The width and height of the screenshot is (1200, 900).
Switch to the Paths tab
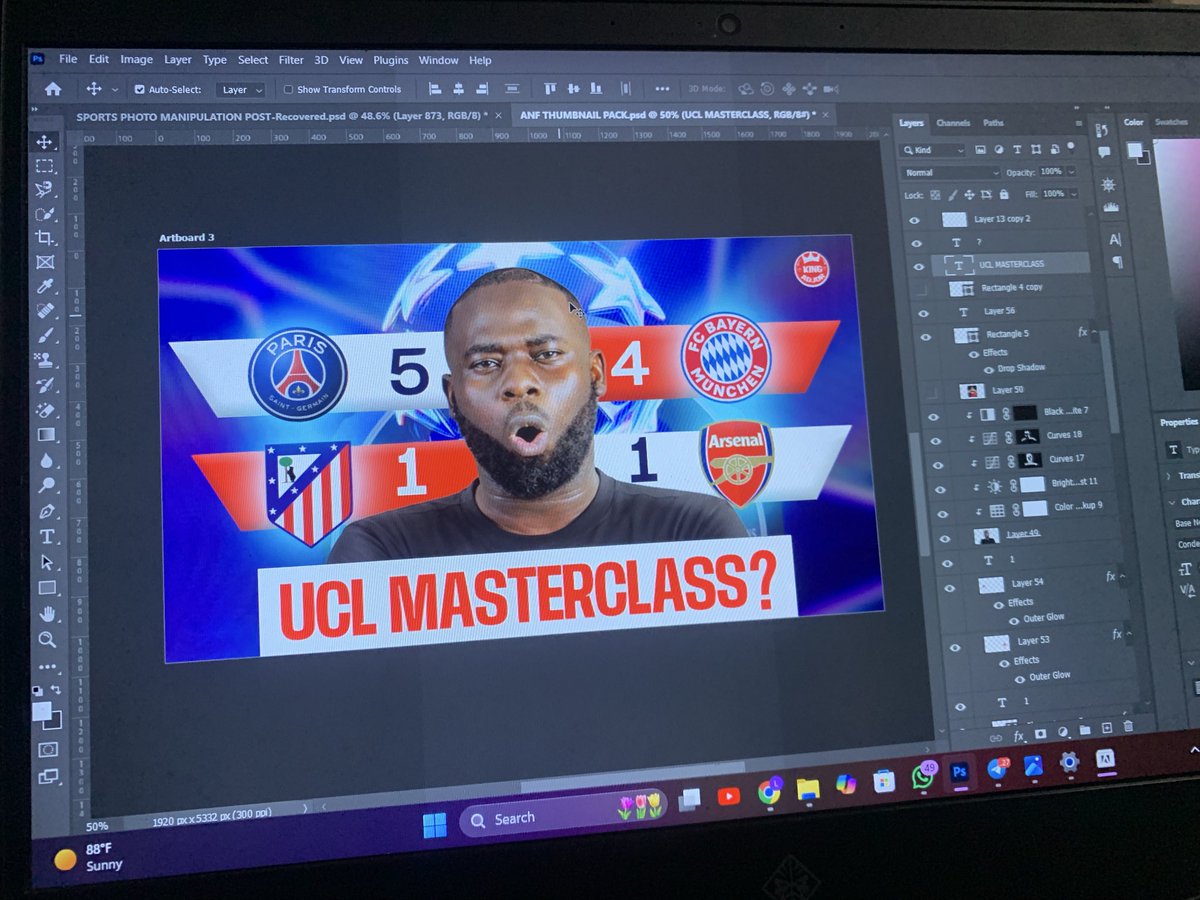[994, 123]
